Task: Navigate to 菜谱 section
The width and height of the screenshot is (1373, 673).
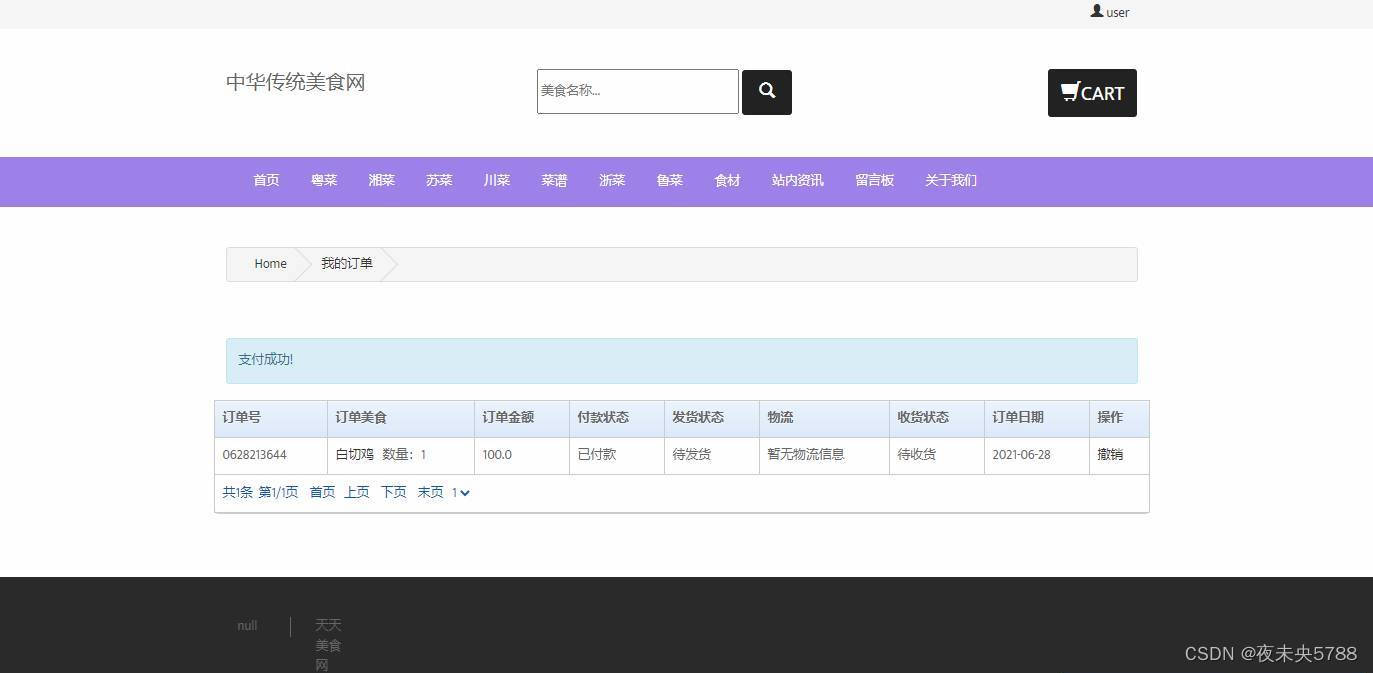Action: pyautogui.click(x=554, y=181)
